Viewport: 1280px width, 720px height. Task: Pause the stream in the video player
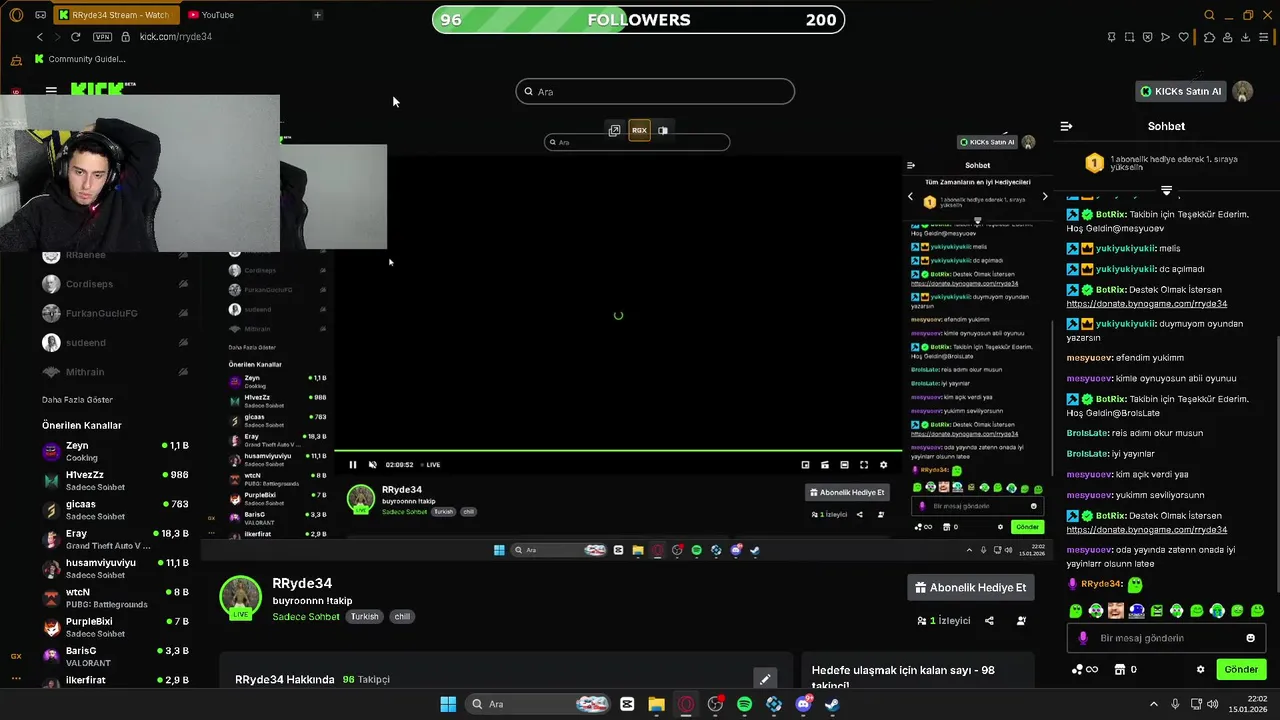pyautogui.click(x=352, y=464)
